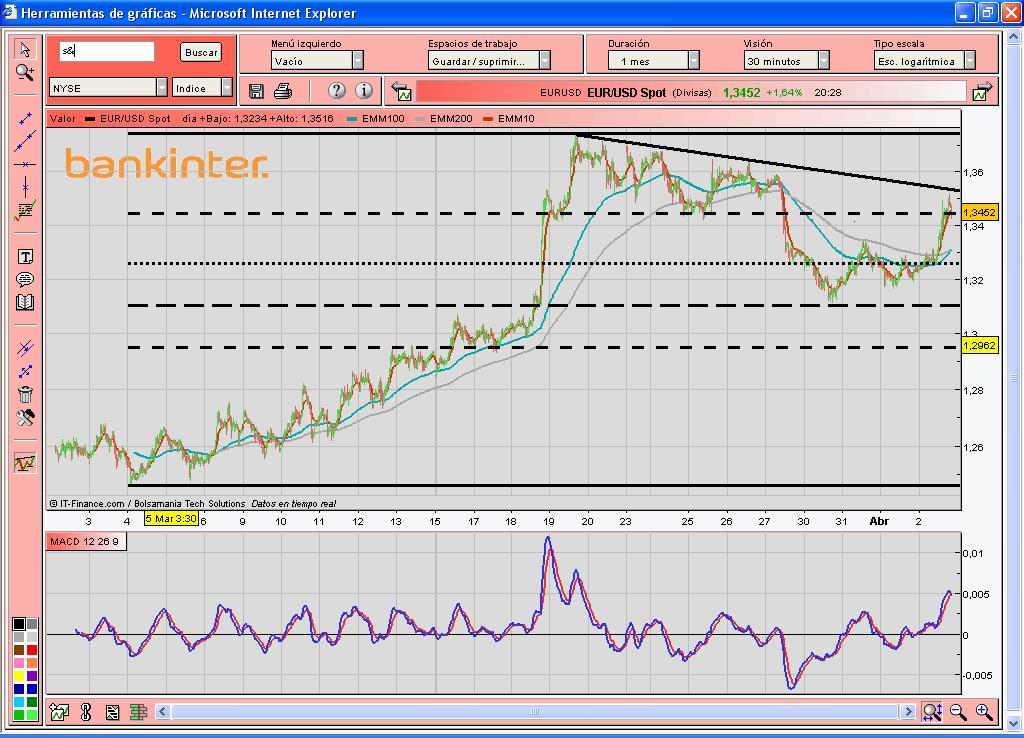Activate the magnifier zoom tool in left toolbar
This screenshot has width=1024, height=738.
coord(25,72)
